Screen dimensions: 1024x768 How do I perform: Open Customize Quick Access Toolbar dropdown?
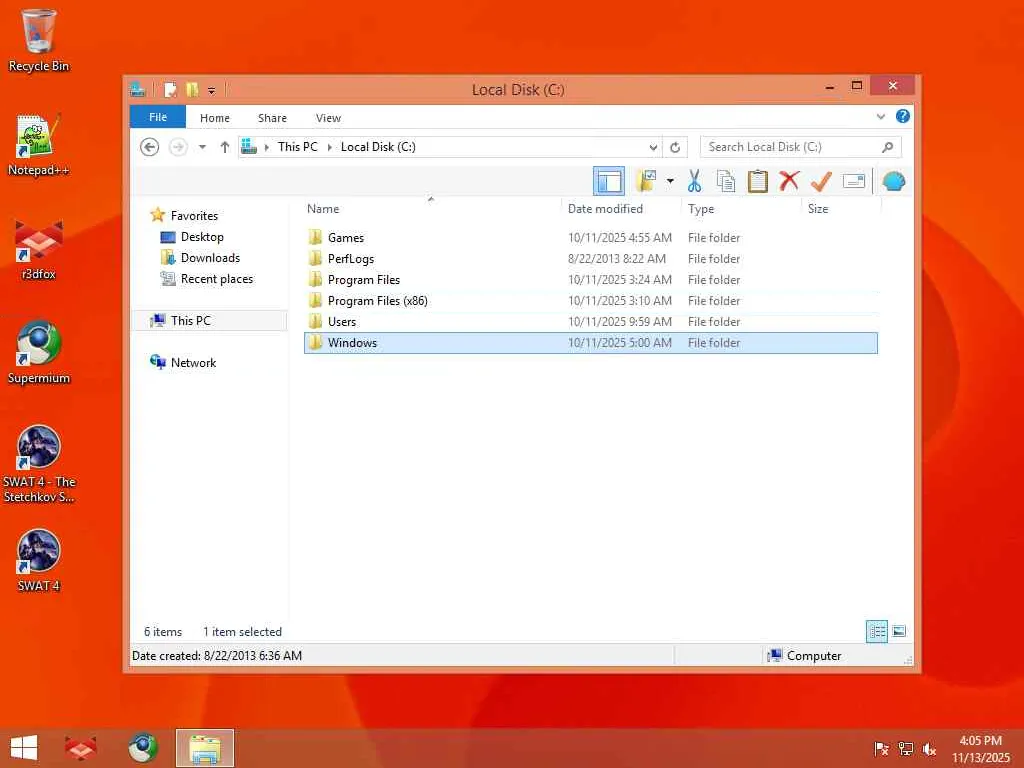click(212, 90)
